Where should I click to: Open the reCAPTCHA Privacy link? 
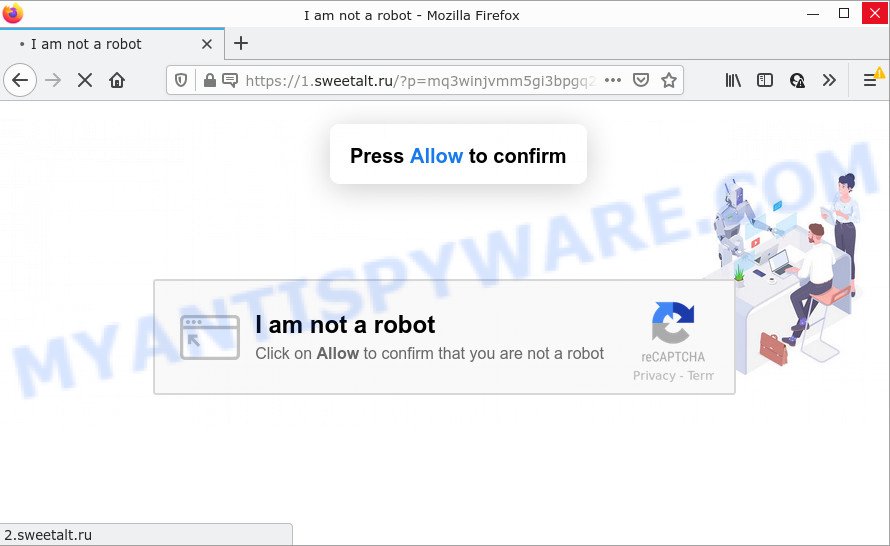(x=654, y=376)
